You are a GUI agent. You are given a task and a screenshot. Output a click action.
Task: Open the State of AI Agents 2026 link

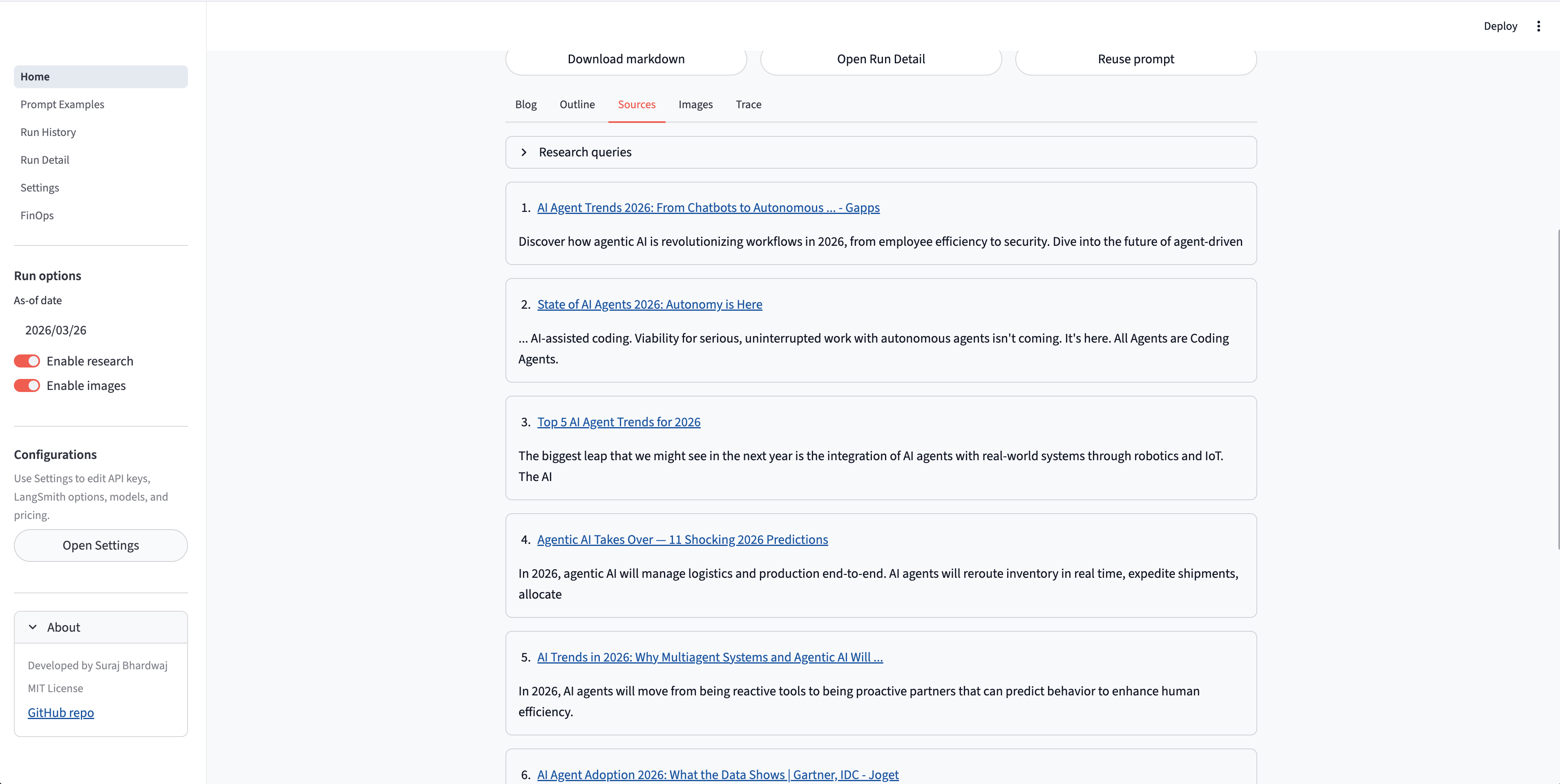(x=649, y=305)
